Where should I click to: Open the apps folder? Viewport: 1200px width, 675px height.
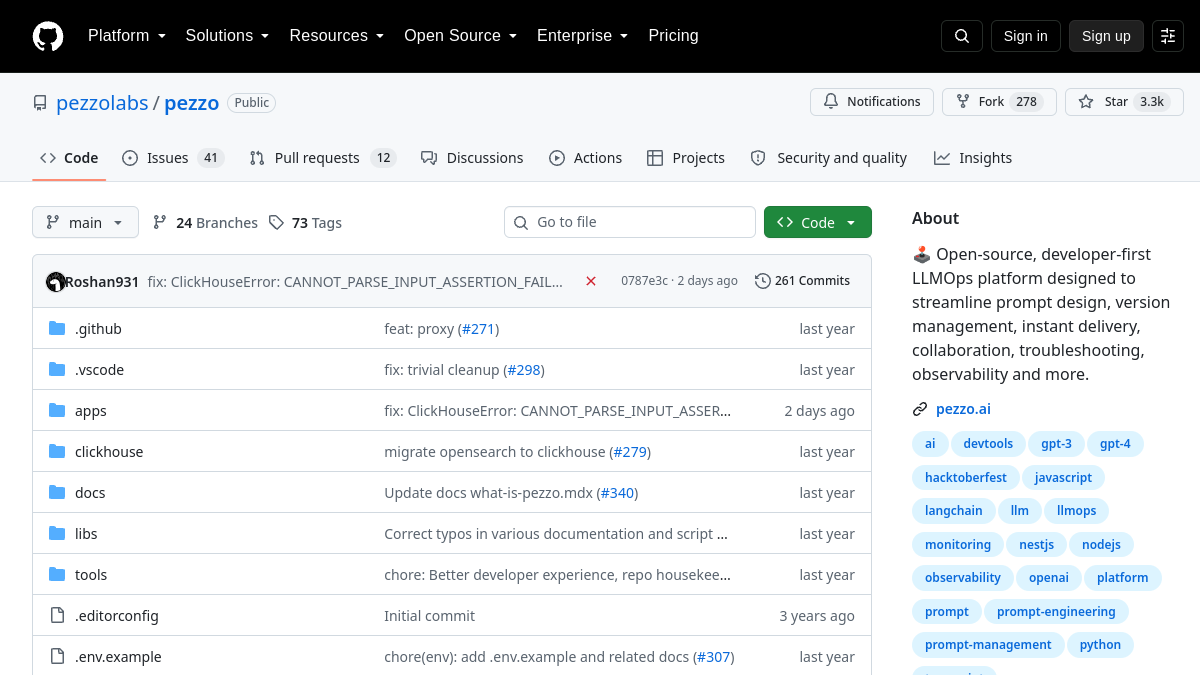(91, 411)
